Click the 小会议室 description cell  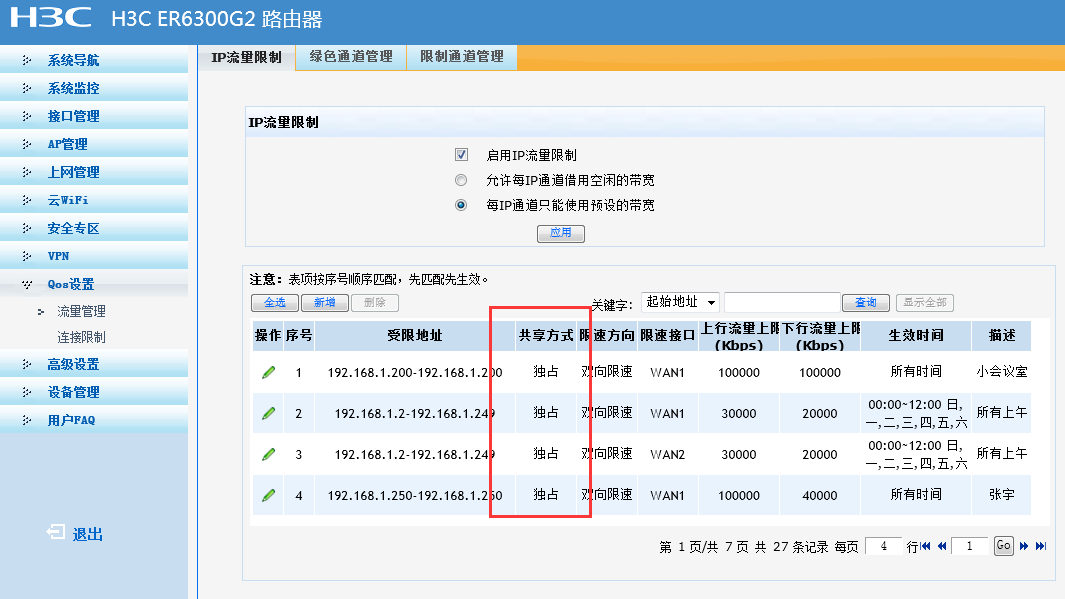1002,371
